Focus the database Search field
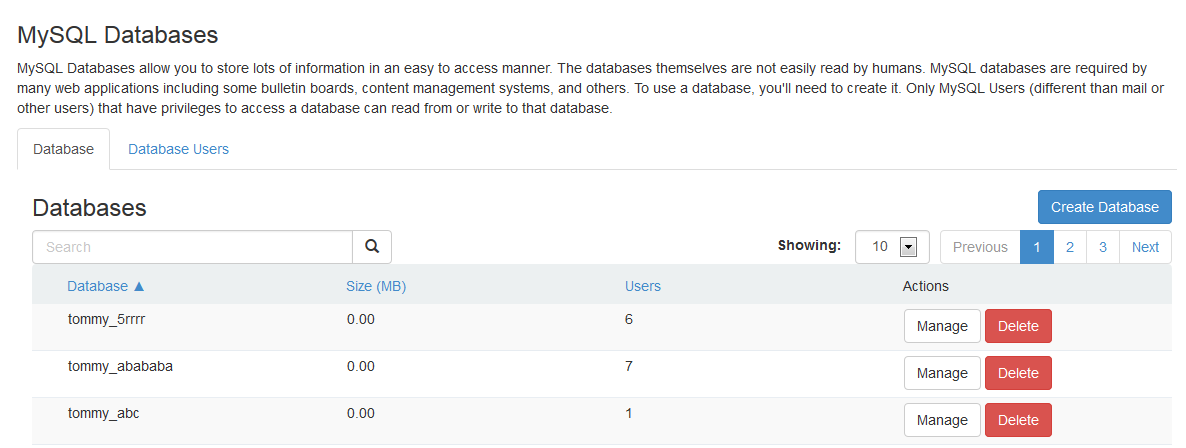 coord(192,247)
